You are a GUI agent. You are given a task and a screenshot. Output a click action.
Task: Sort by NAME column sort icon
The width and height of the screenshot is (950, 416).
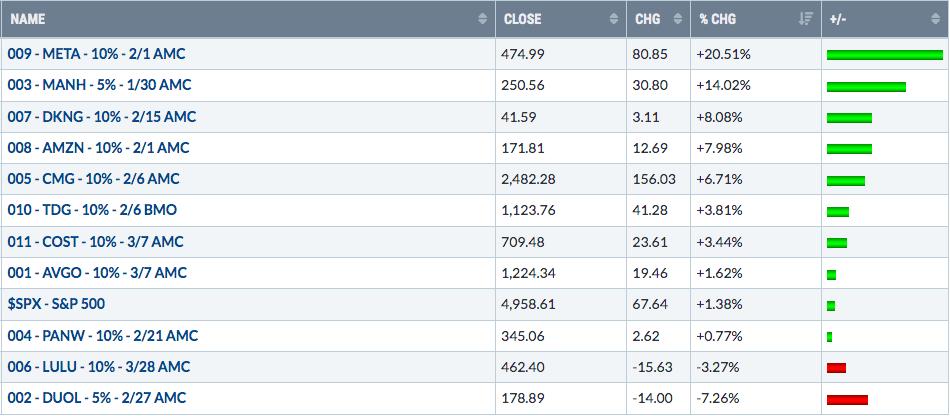pos(482,19)
